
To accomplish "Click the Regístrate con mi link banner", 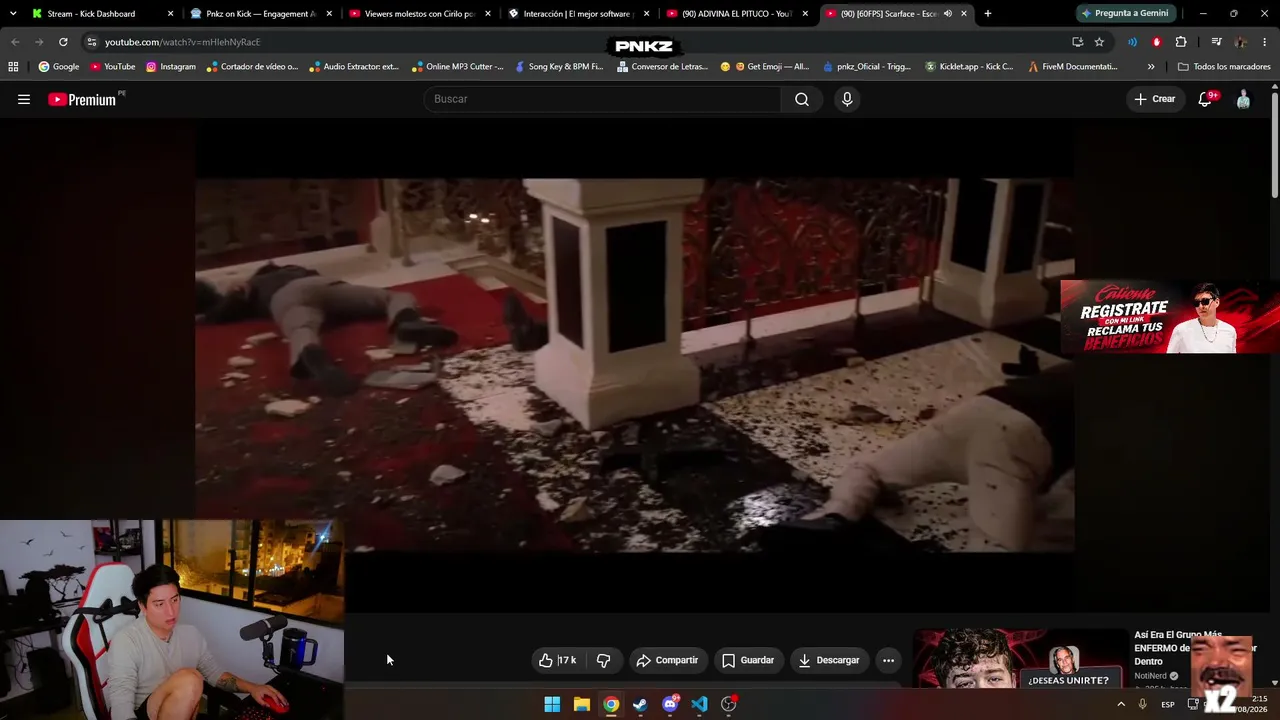I will coord(1170,317).
